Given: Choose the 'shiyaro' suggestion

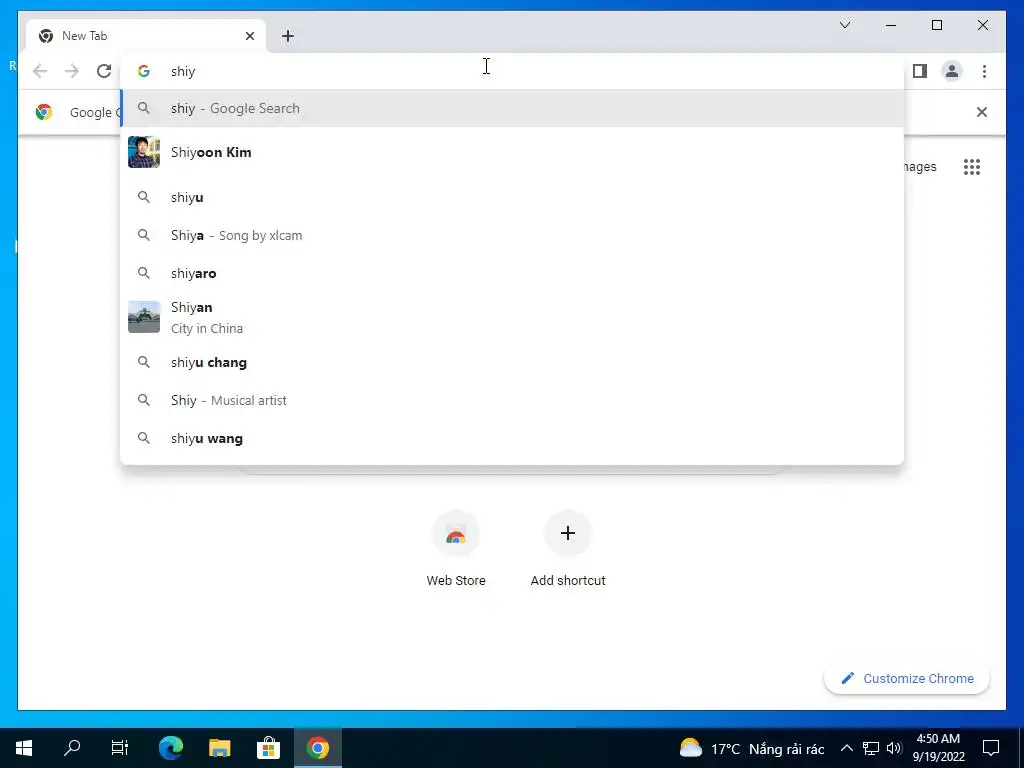Looking at the screenshot, I should [512, 273].
